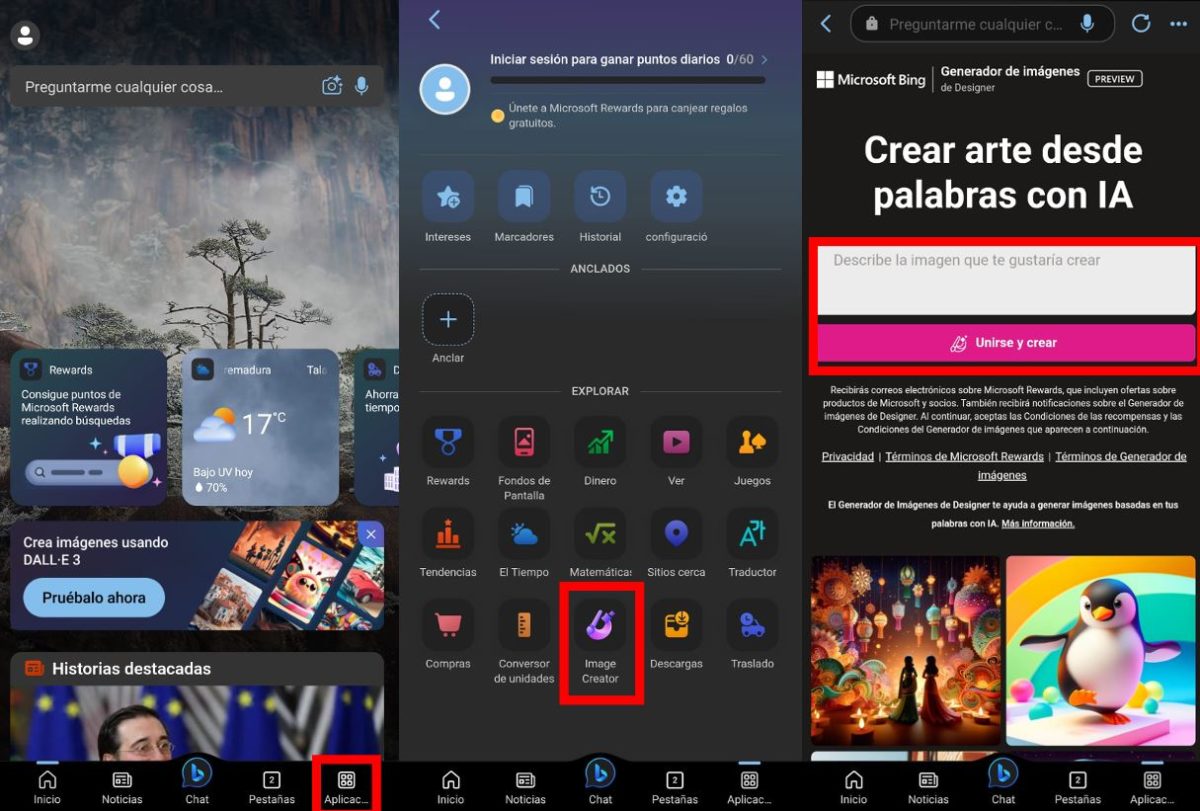
Task: Focus the browser address bar field
Action: point(981,23)
